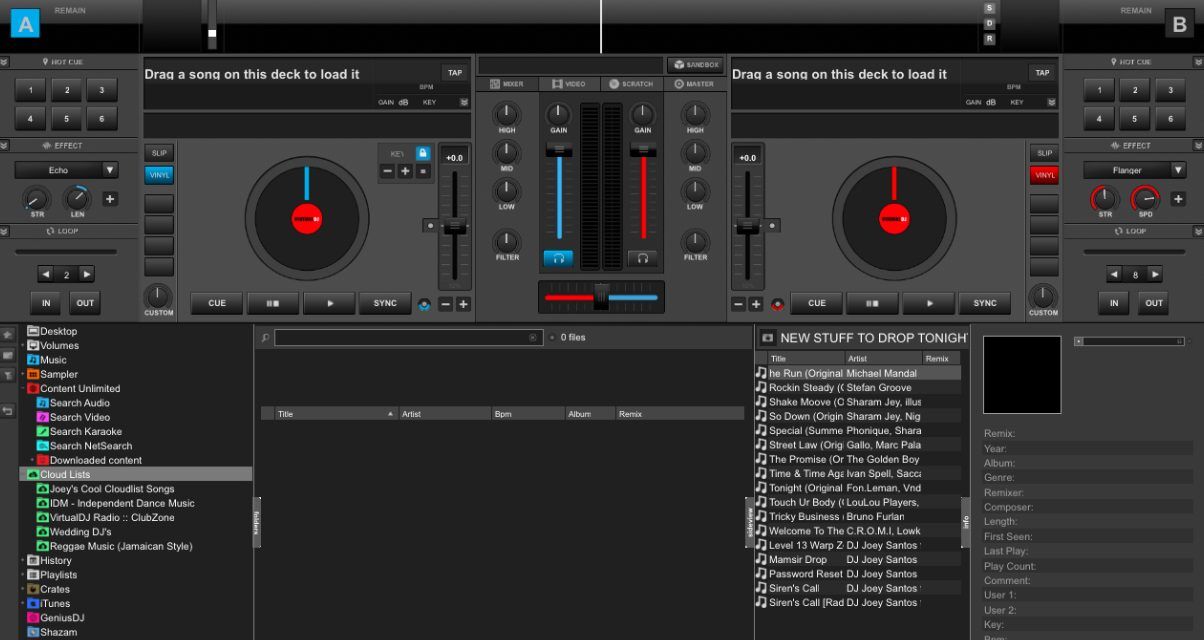
Task: Click the plus next to Echo effect
Action: [x=110, y=199]
